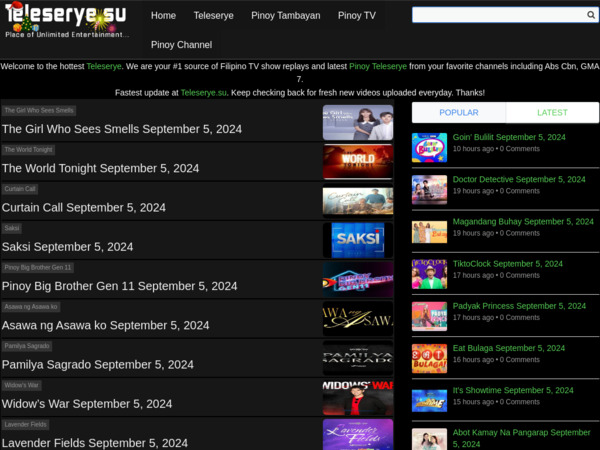Open The World Tonight September 5, 2024 post
600x450 pixels.
[100, 168]
